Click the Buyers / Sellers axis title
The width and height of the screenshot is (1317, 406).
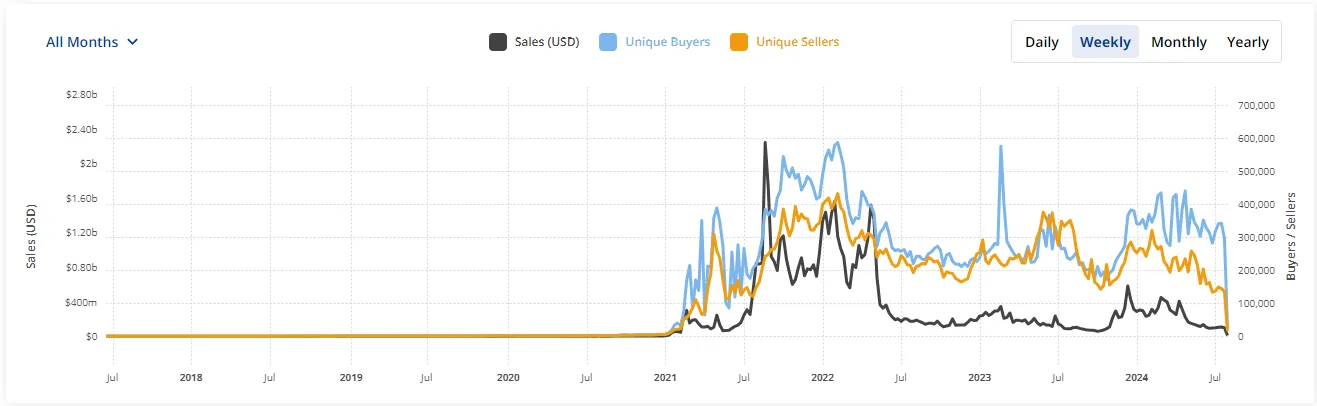(x=1291, y=234)
